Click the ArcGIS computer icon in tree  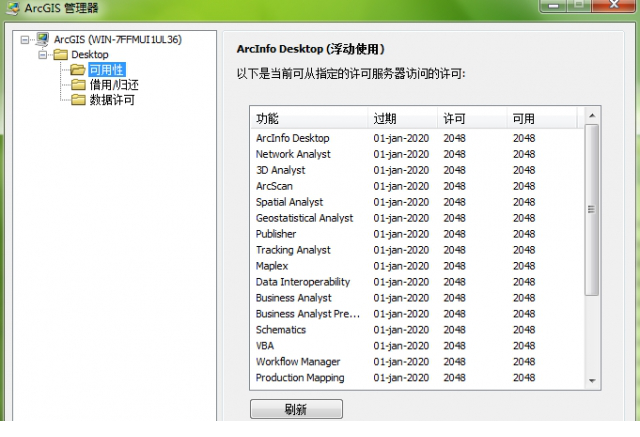click(42, 40)
